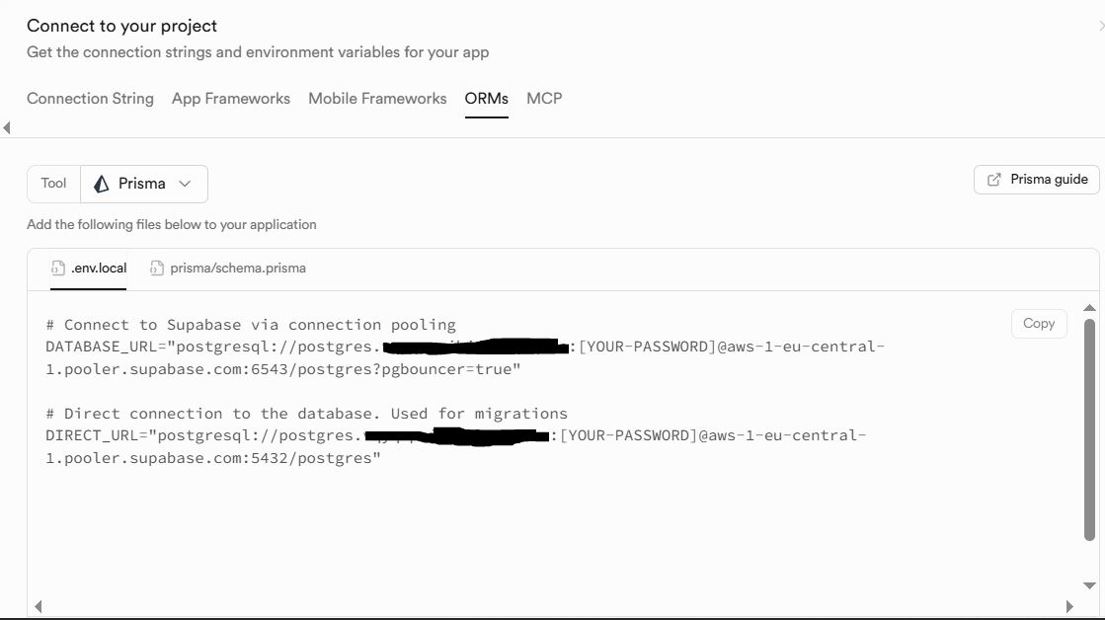
Task: Click the left arrow below Connection String tab
Action: click(x=7, y=128)
